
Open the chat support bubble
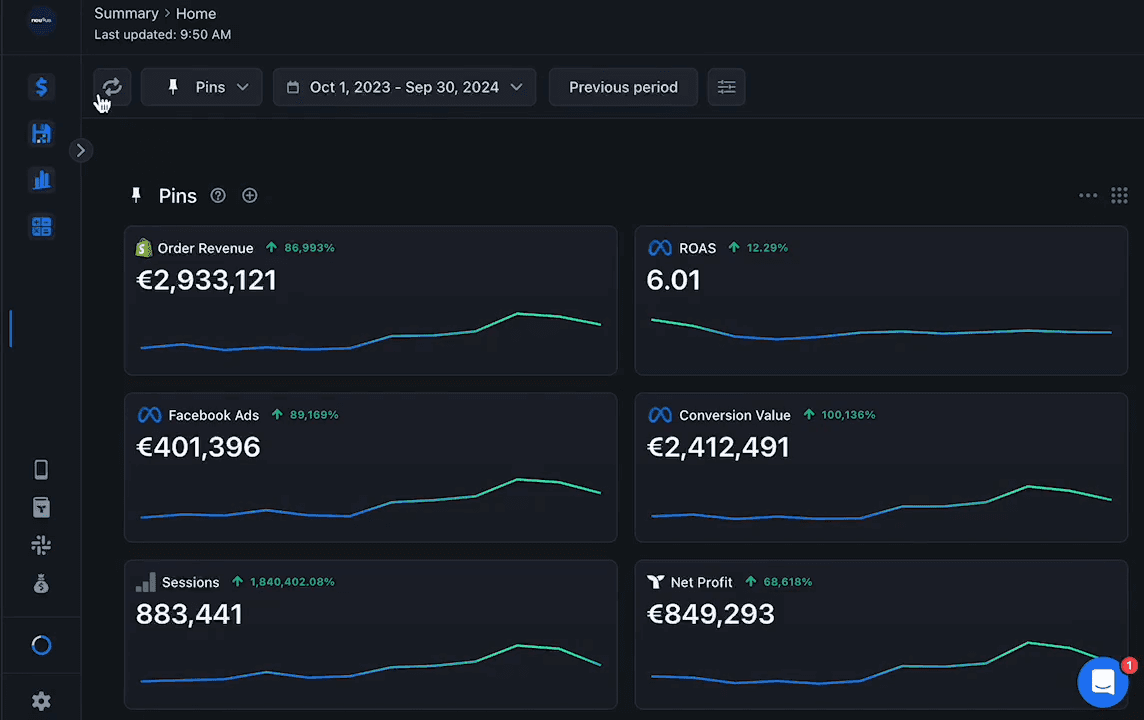[x=1102, y=683]
